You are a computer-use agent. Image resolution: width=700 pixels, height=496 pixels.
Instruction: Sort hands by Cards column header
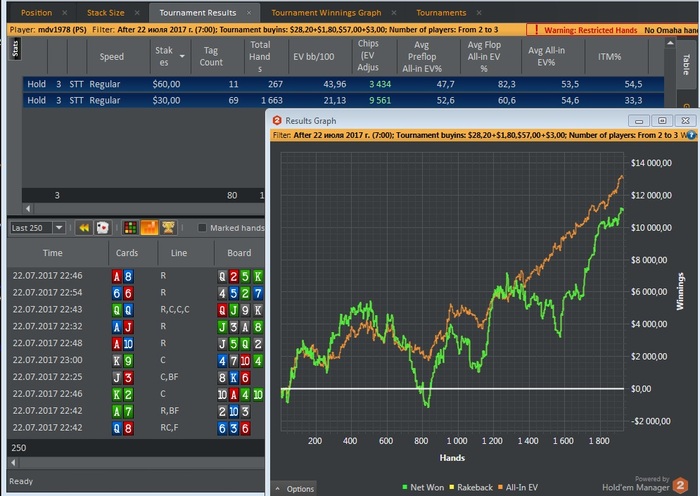click(127, 253)
